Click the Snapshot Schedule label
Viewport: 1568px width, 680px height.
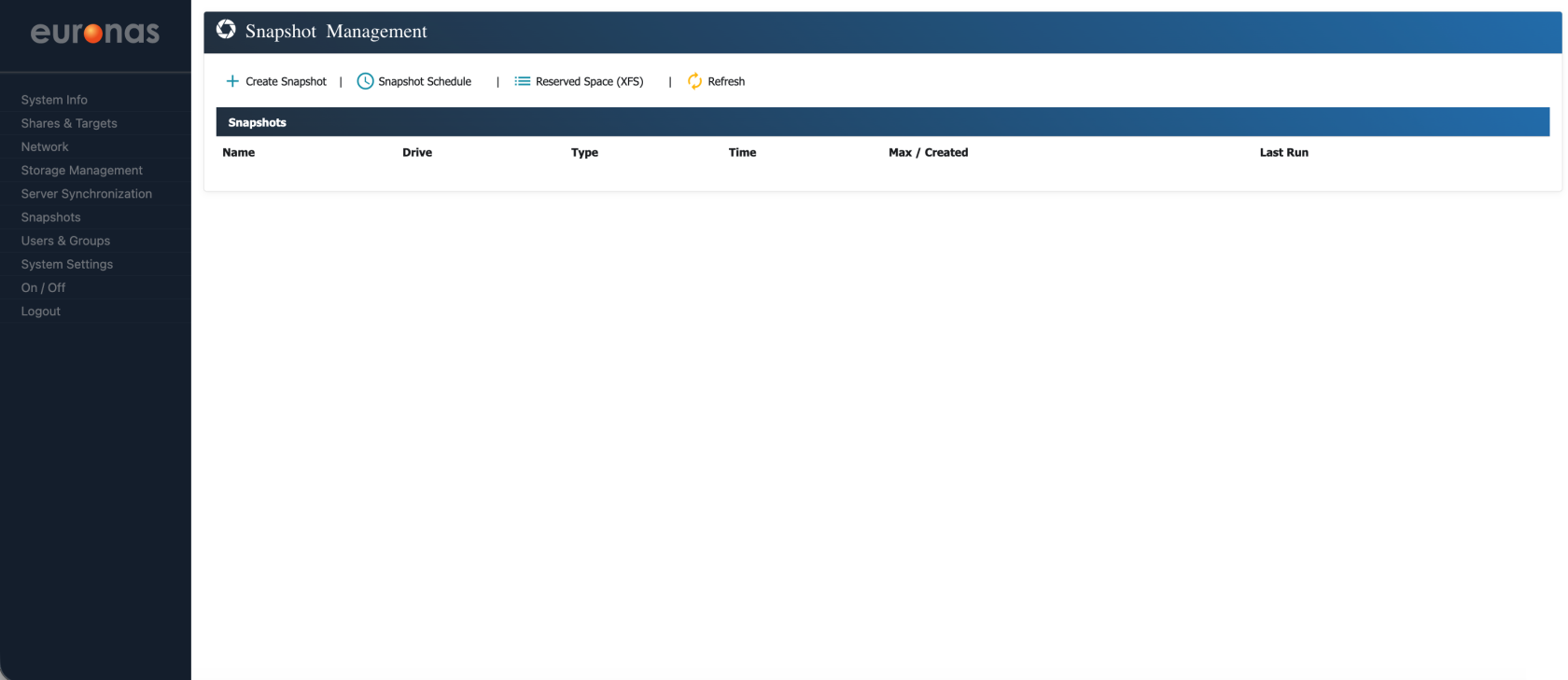click(425, 81)
